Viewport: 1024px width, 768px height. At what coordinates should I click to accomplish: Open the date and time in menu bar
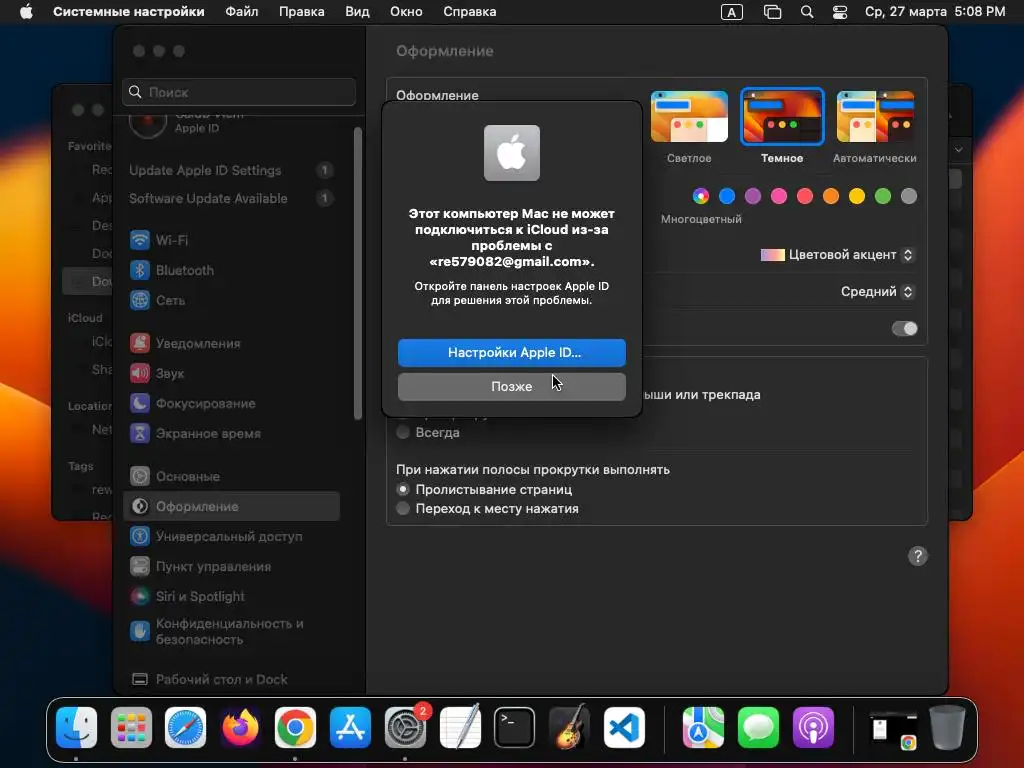935,12
